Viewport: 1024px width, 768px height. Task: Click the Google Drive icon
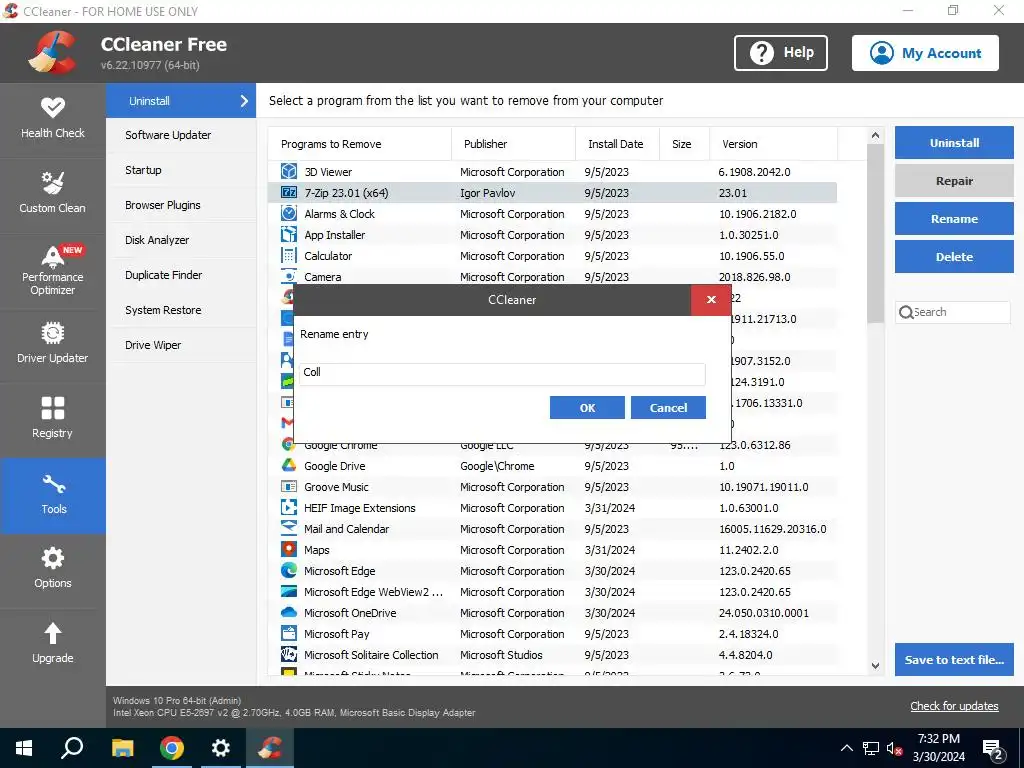point(289,466)
